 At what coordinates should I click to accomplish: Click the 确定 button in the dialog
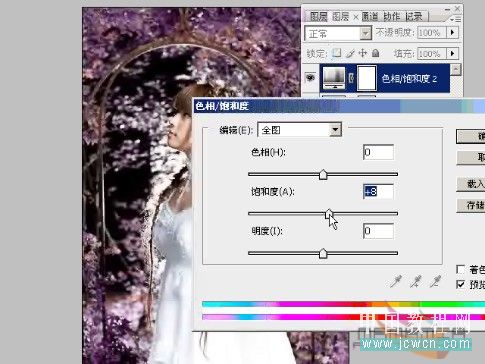[x=470, y=137]
